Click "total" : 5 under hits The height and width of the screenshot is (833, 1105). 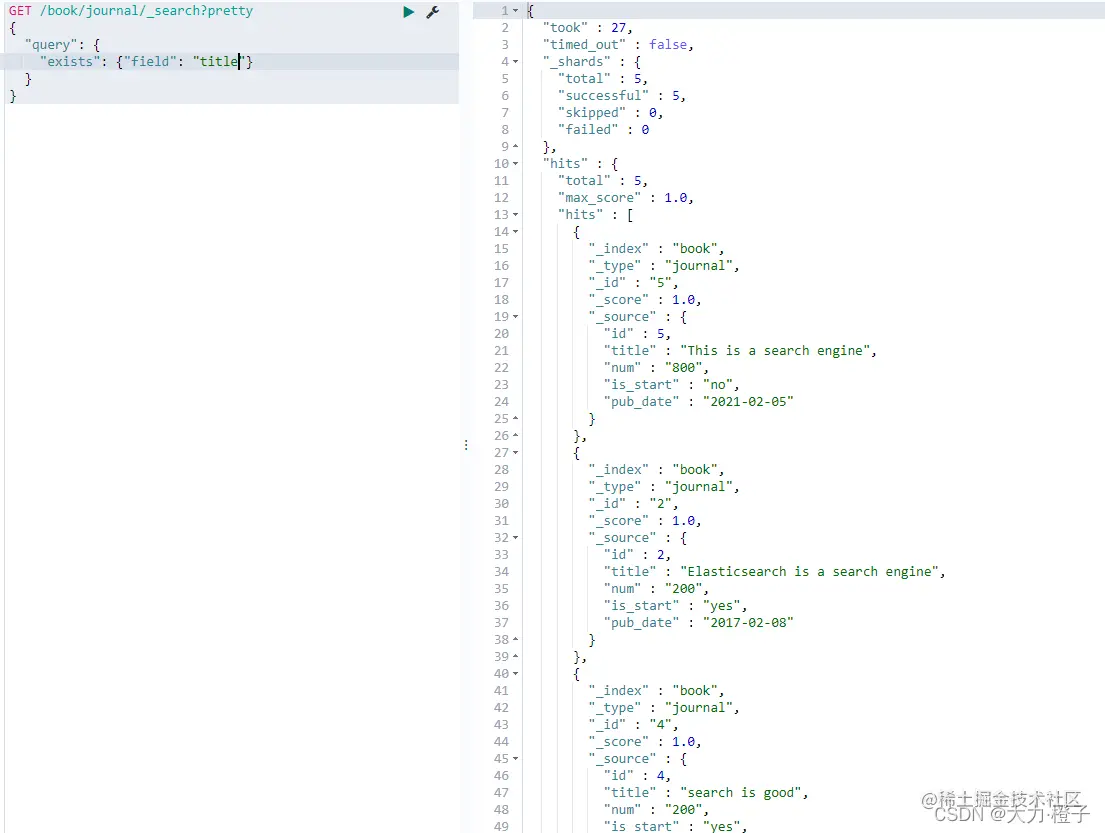point(603,180)
